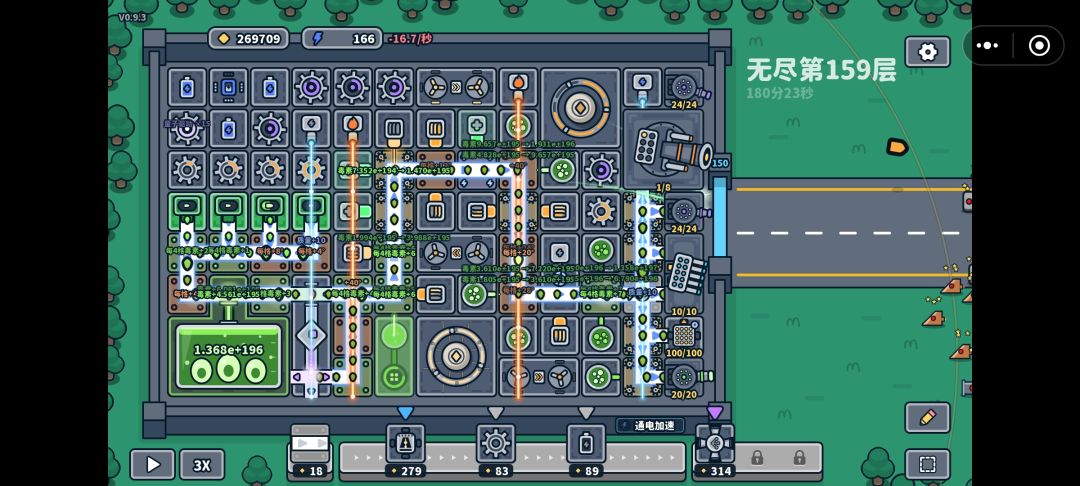This screenshot has width=1080, height=486.
Task: Click the energy counter 166
Action: 342,39
